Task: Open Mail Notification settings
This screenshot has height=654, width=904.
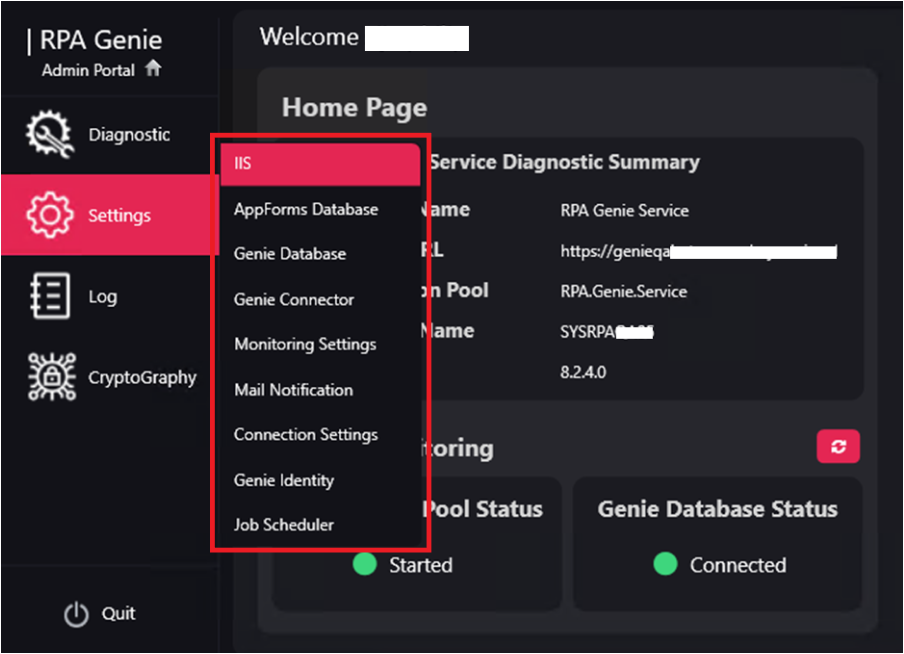Action: coord(293,389)
